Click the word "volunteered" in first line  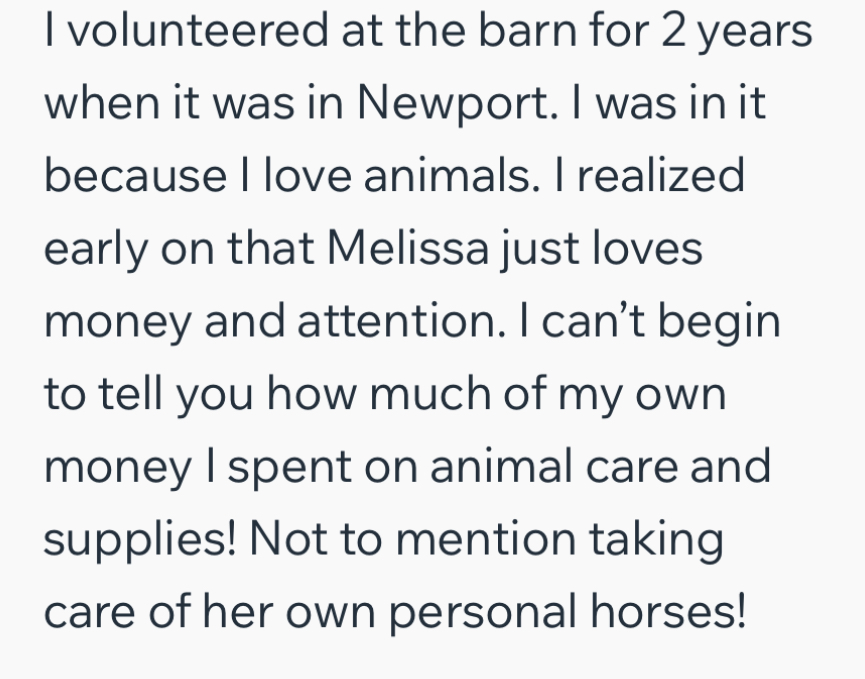tap(192, 31)
